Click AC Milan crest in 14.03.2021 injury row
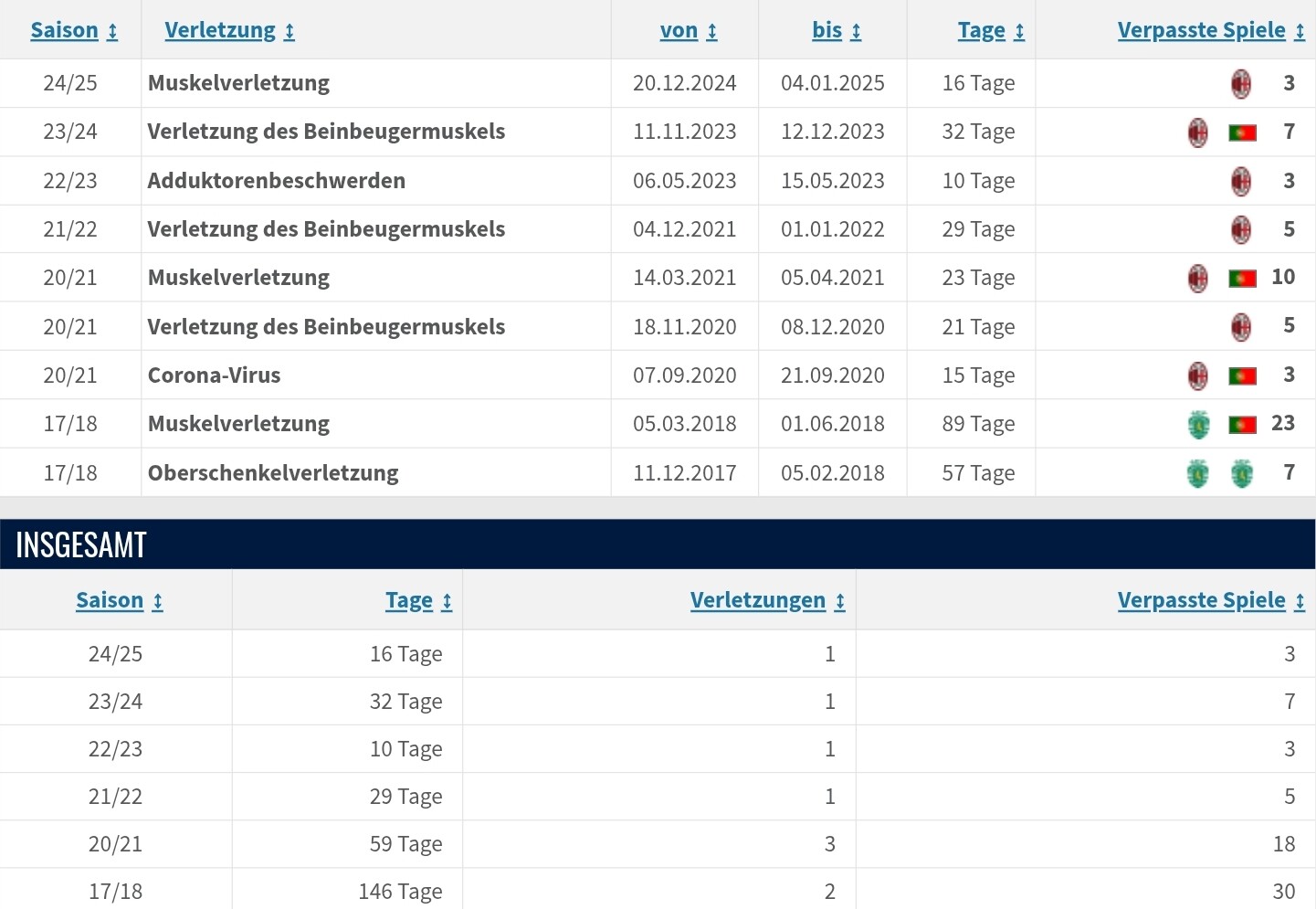1316x909 pixels. pos(1198,278)
